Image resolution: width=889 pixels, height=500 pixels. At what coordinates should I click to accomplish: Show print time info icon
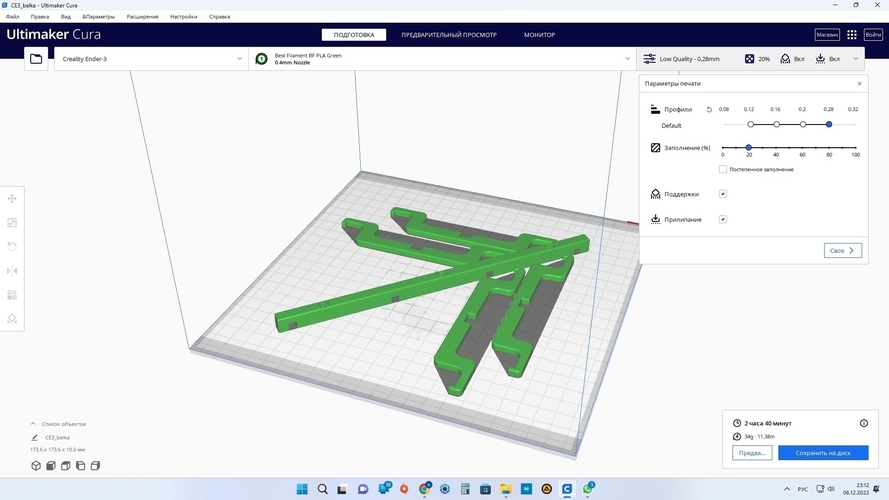click(863, 423)
